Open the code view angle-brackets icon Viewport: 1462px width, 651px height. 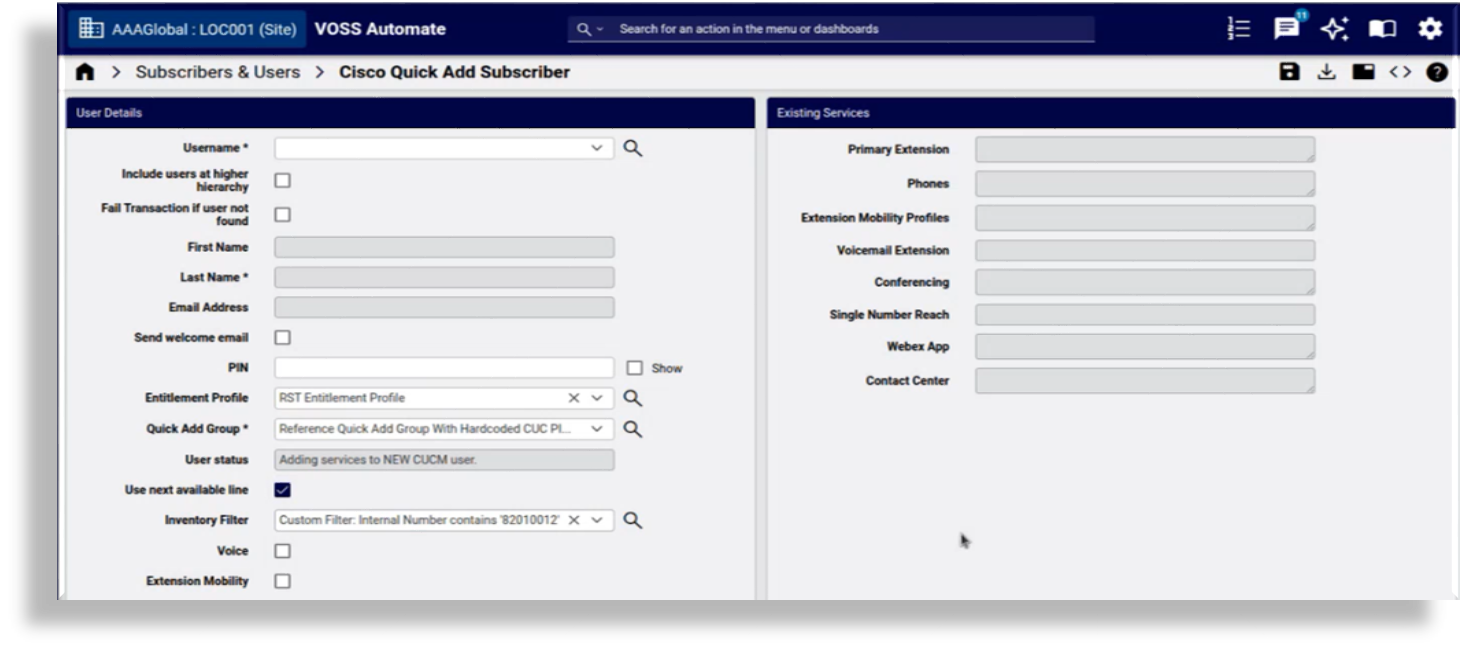1400,71
